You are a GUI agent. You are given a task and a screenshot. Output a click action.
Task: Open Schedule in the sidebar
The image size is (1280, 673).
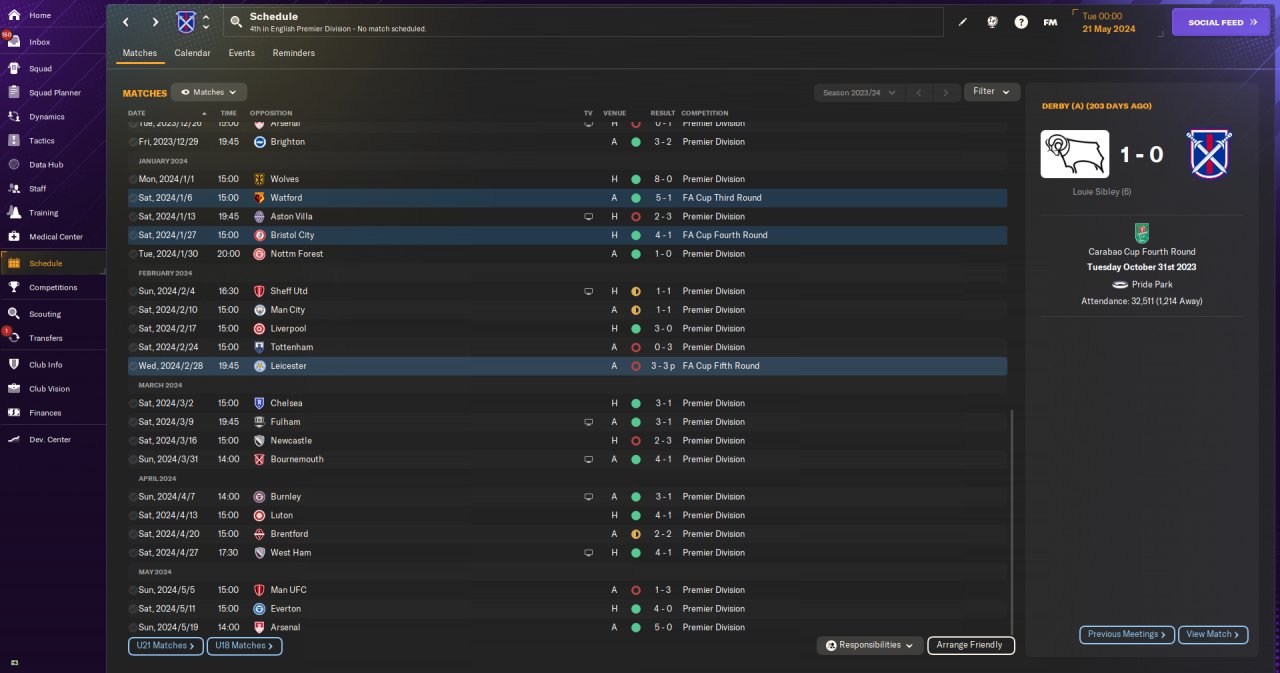(x=53, y=263)
